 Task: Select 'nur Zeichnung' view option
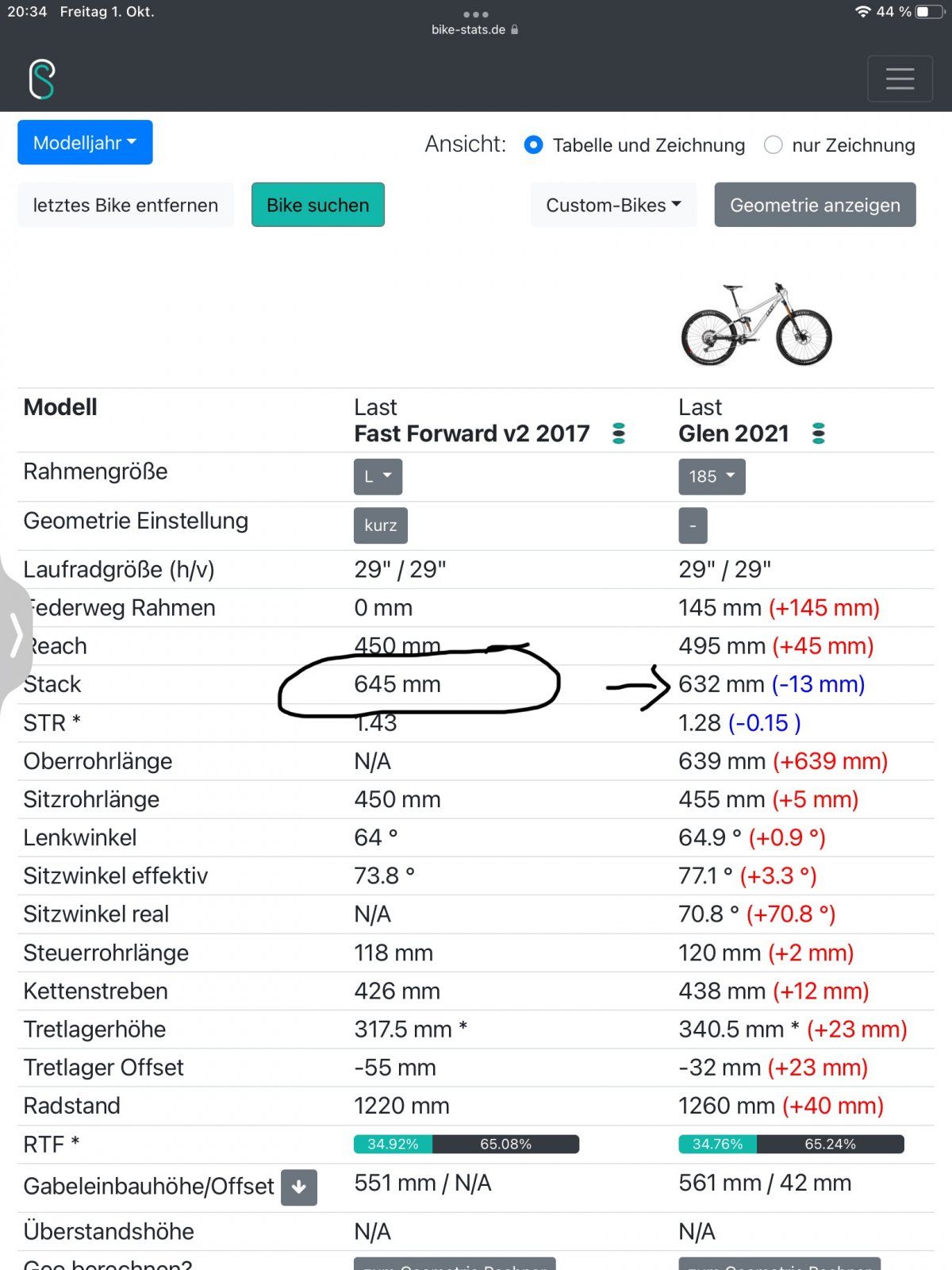(773, 145)
